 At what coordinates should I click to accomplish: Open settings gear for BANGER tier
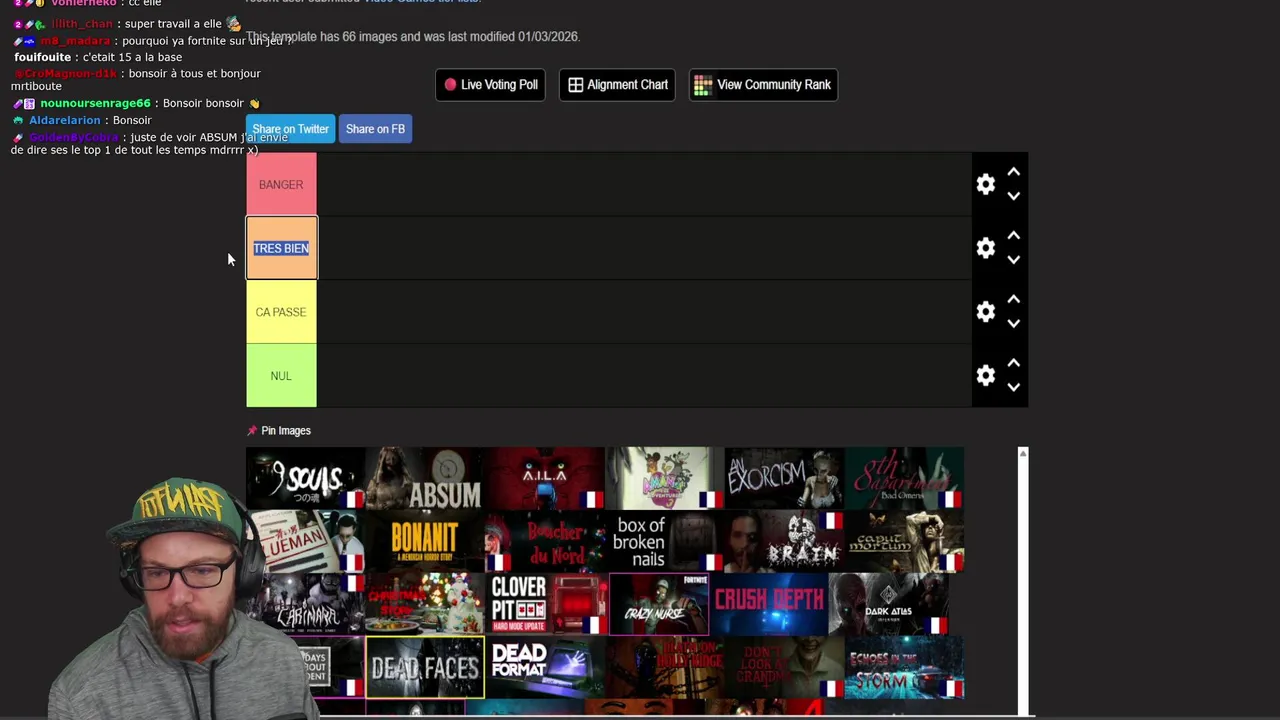tap(985, 184)
